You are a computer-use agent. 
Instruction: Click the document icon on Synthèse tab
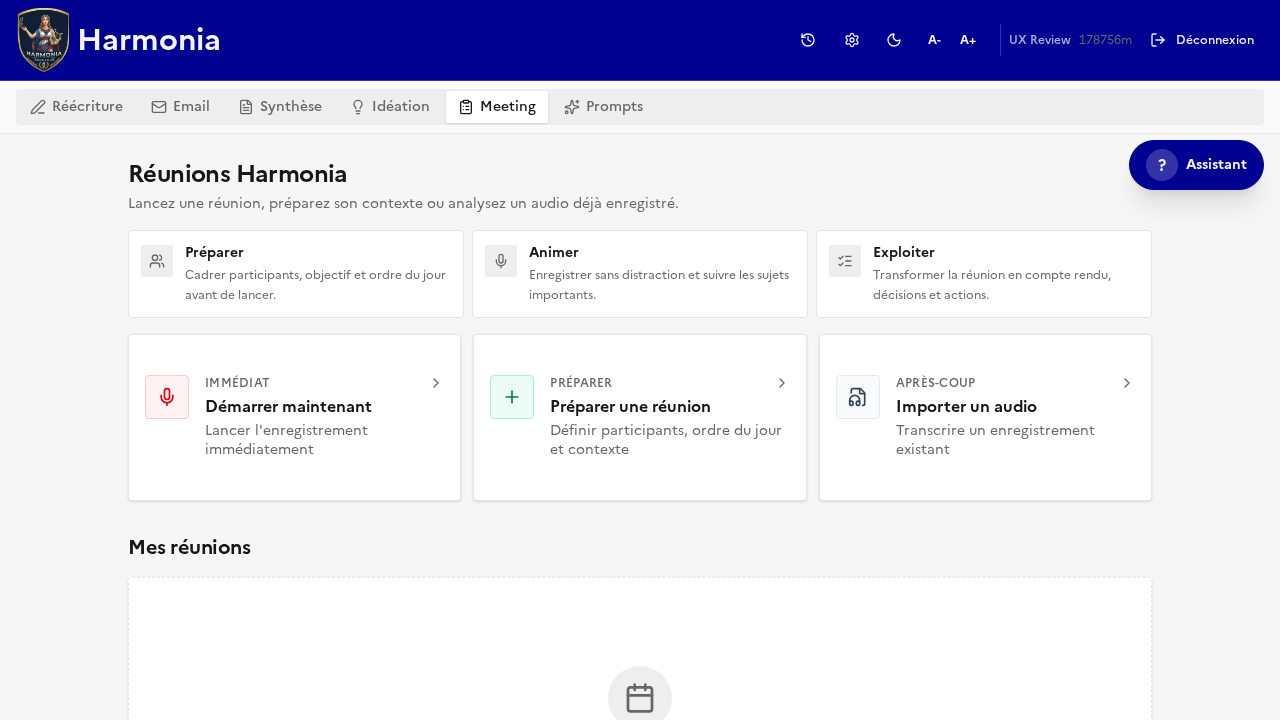pyautogui.click(x=246, y=107)
